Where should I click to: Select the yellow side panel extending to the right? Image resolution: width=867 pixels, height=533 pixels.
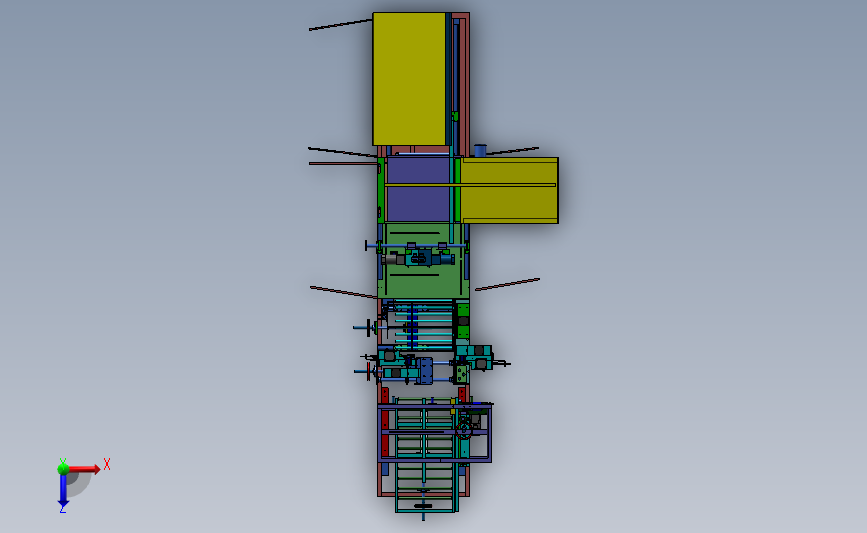click(x=509, y=190)
